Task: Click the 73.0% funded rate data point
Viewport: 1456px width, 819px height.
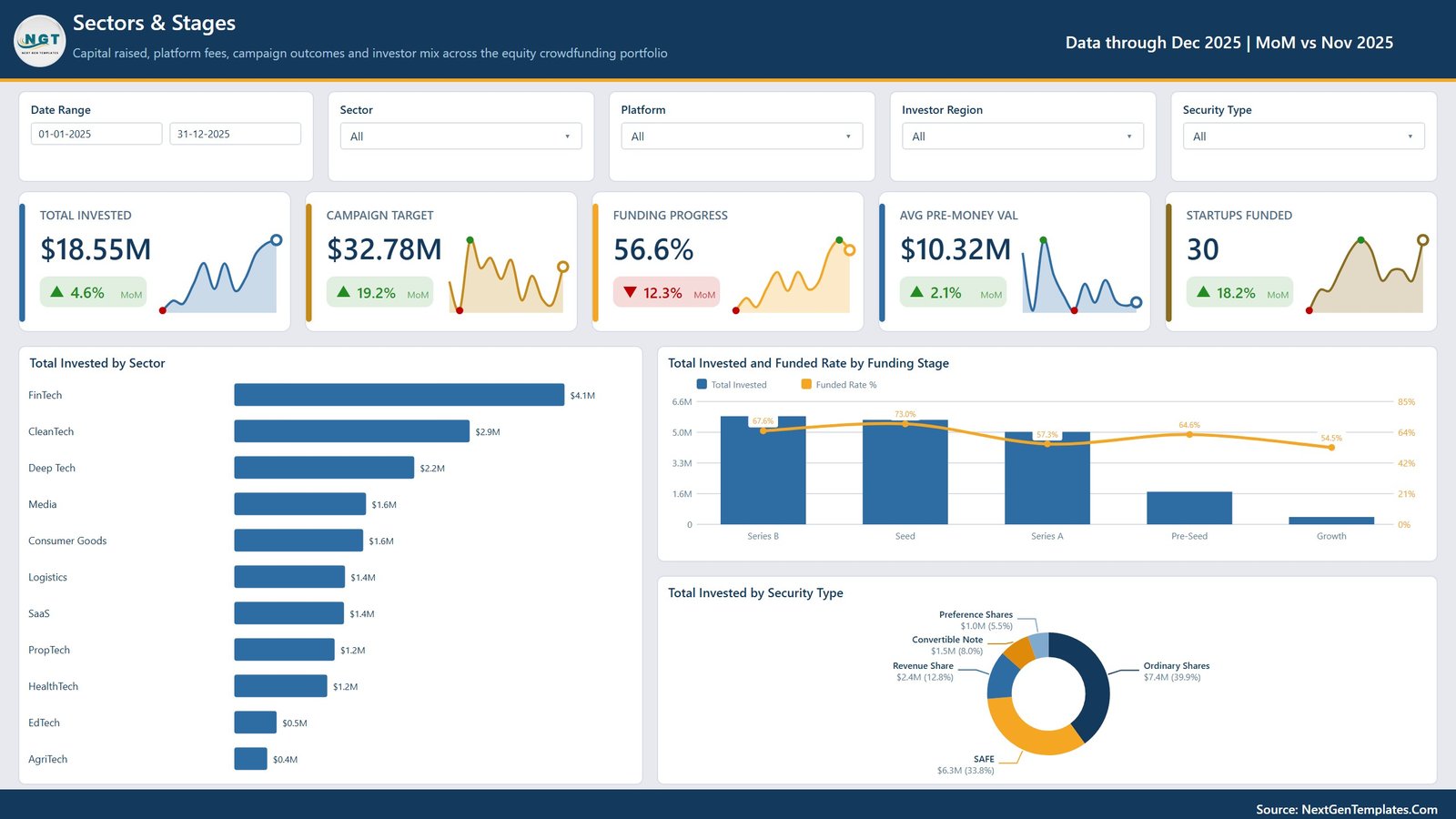Action: point(905,423)
